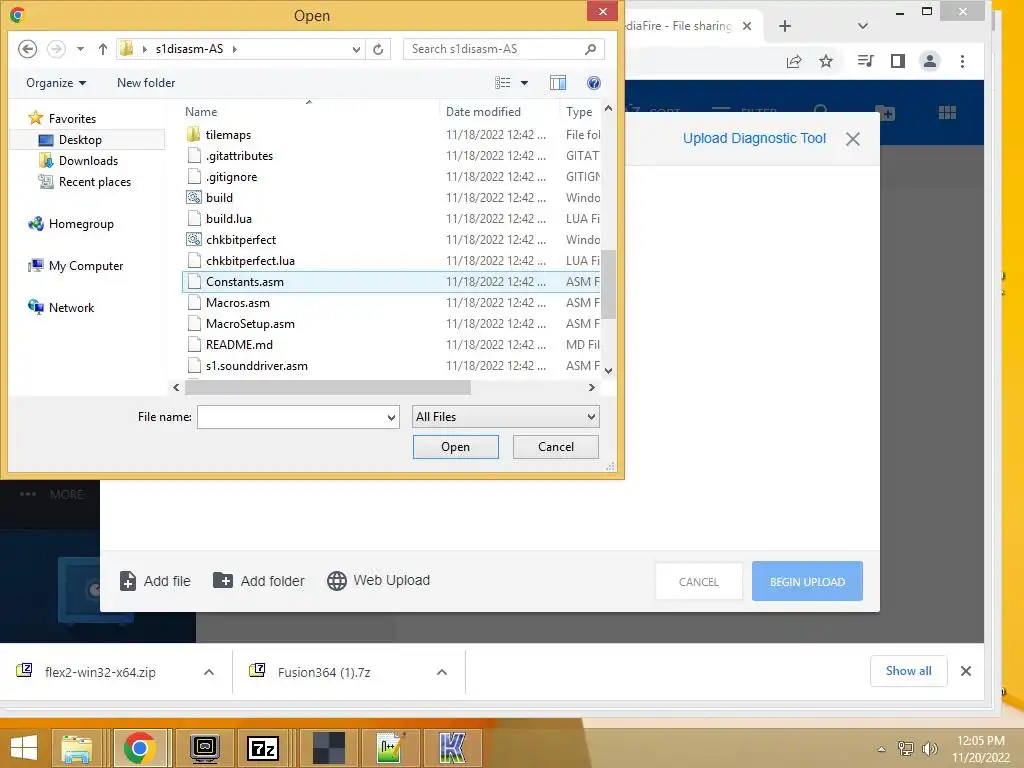1024x768 pixels.
Task: Select the tilemaps folder
Action: [391, 135]
